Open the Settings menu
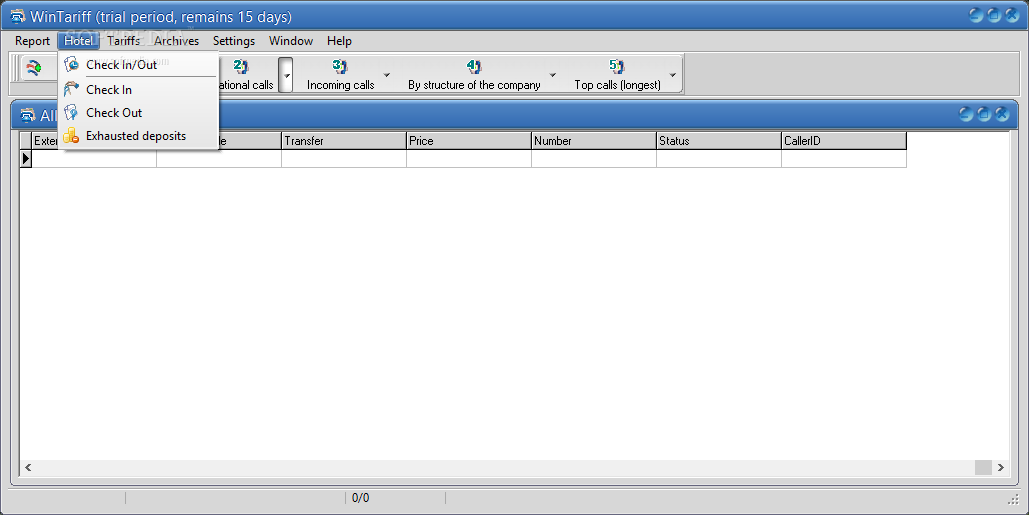 [234, 41]
